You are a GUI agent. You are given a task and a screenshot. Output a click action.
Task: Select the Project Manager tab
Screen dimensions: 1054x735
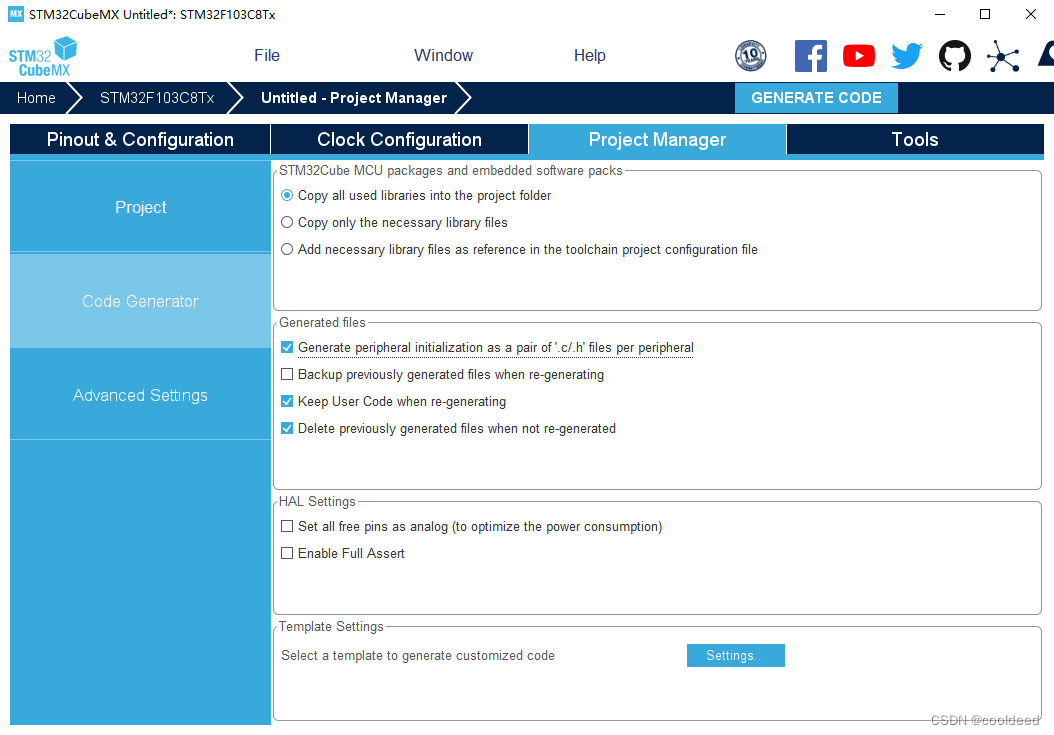[x=657, y=140]
